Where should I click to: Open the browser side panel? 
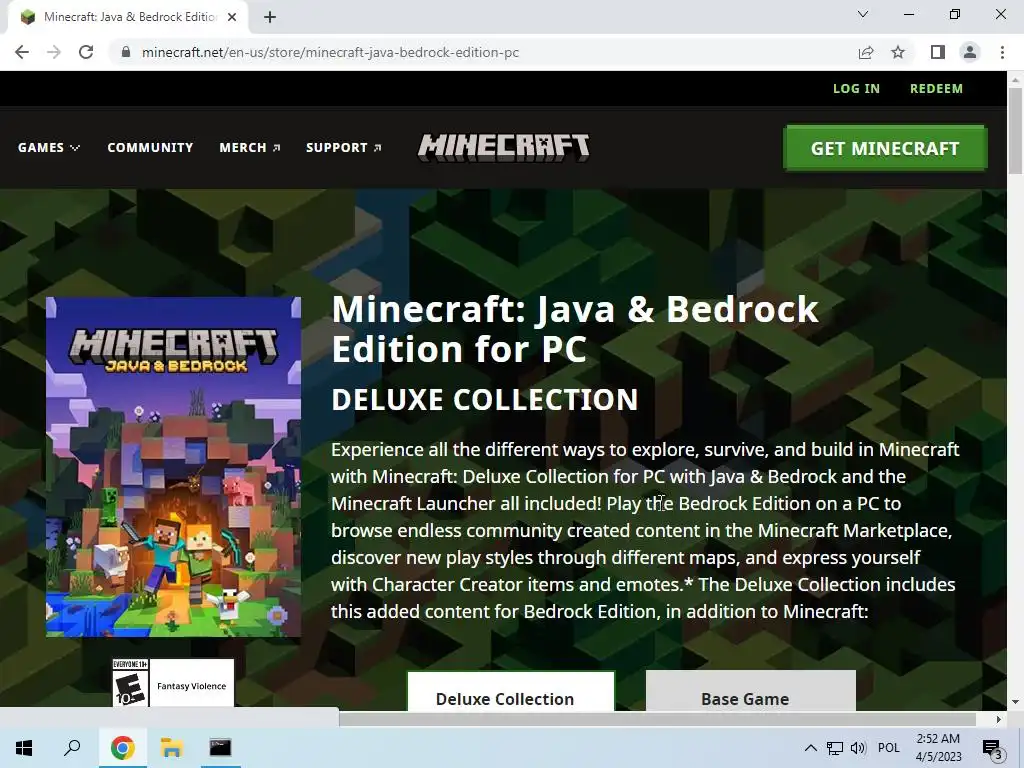click(x=938, y=52)
